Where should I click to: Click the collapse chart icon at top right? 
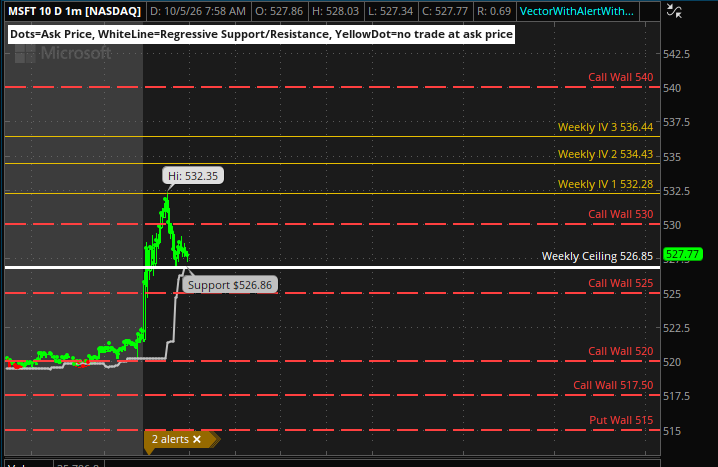(674, 11)
